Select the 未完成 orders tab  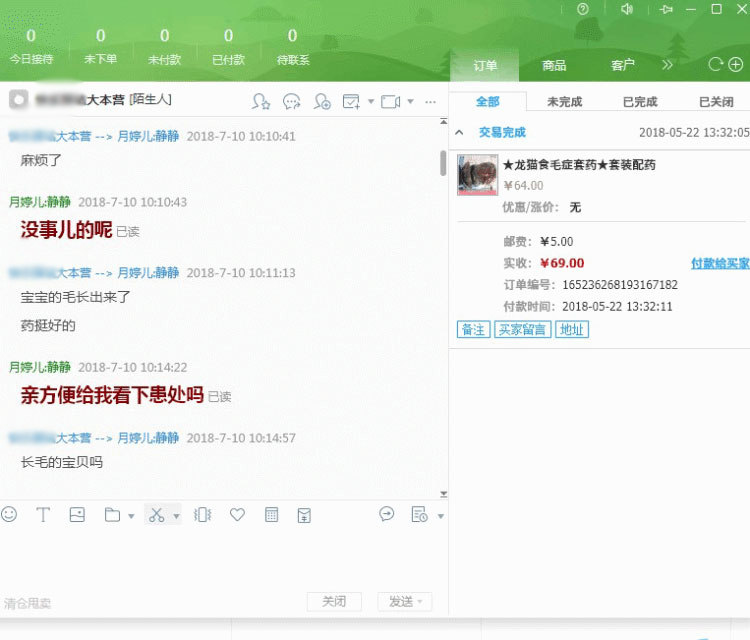(564, 102)
